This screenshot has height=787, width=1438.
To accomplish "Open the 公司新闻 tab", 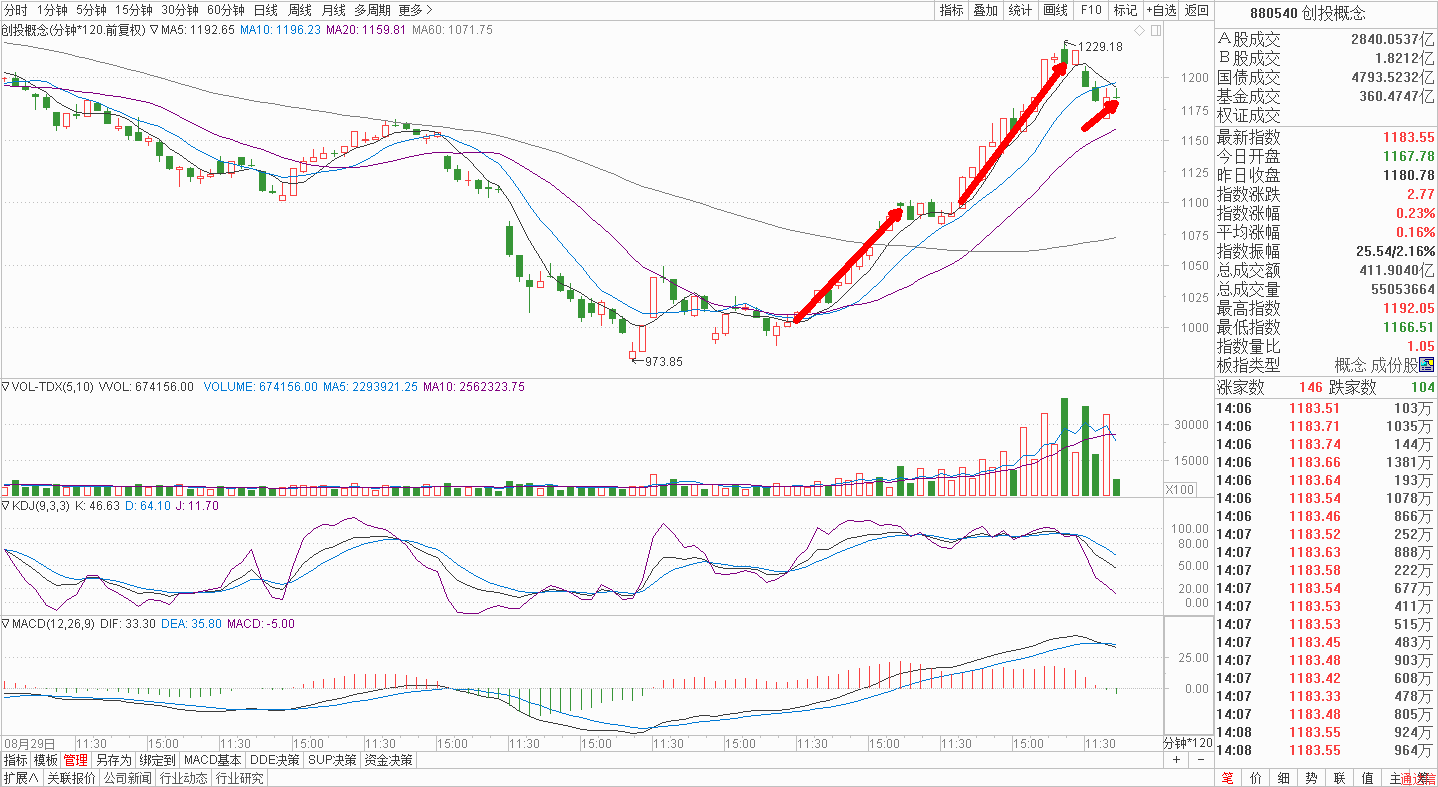I will click(x=126, y=778).
